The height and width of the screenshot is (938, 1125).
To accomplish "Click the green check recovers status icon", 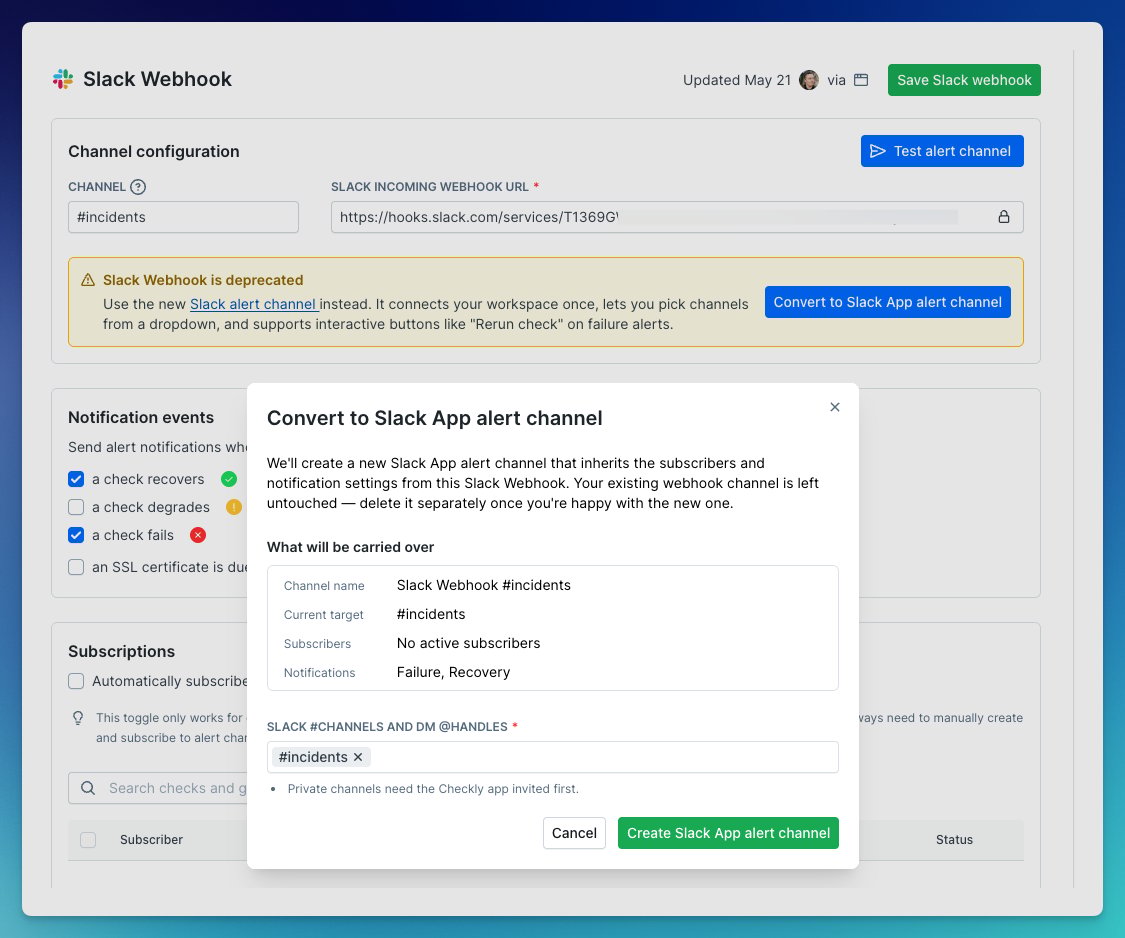I will [229, 479].
